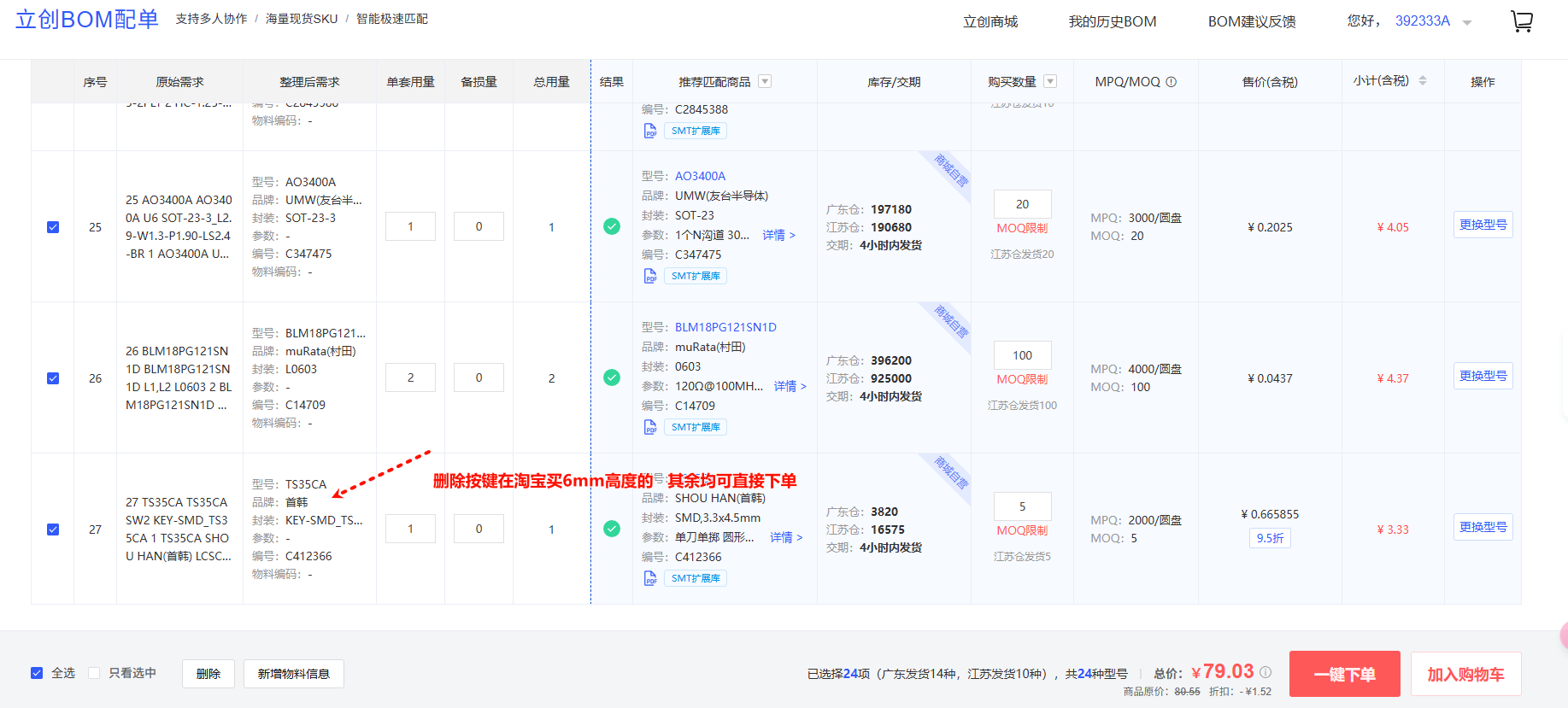Open 我的历史BOM nav item
This screenshot has width=1568, height=708.
pos(1113,21)
